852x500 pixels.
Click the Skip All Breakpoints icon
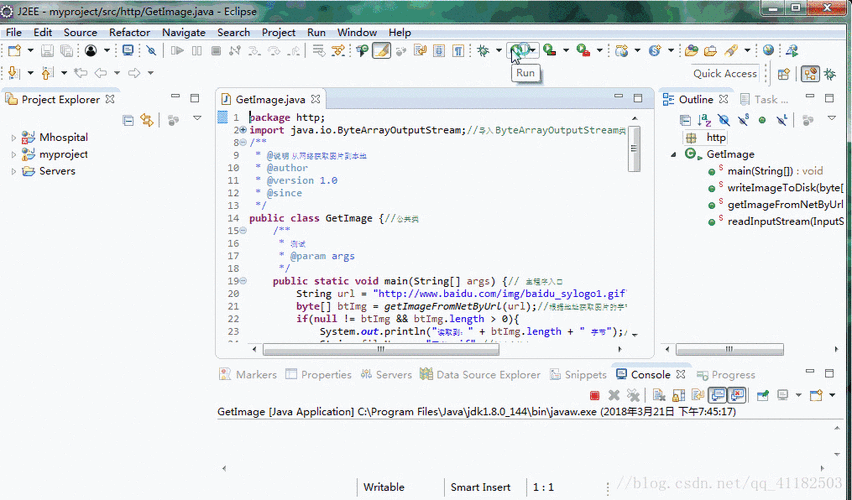click(152, 51)
